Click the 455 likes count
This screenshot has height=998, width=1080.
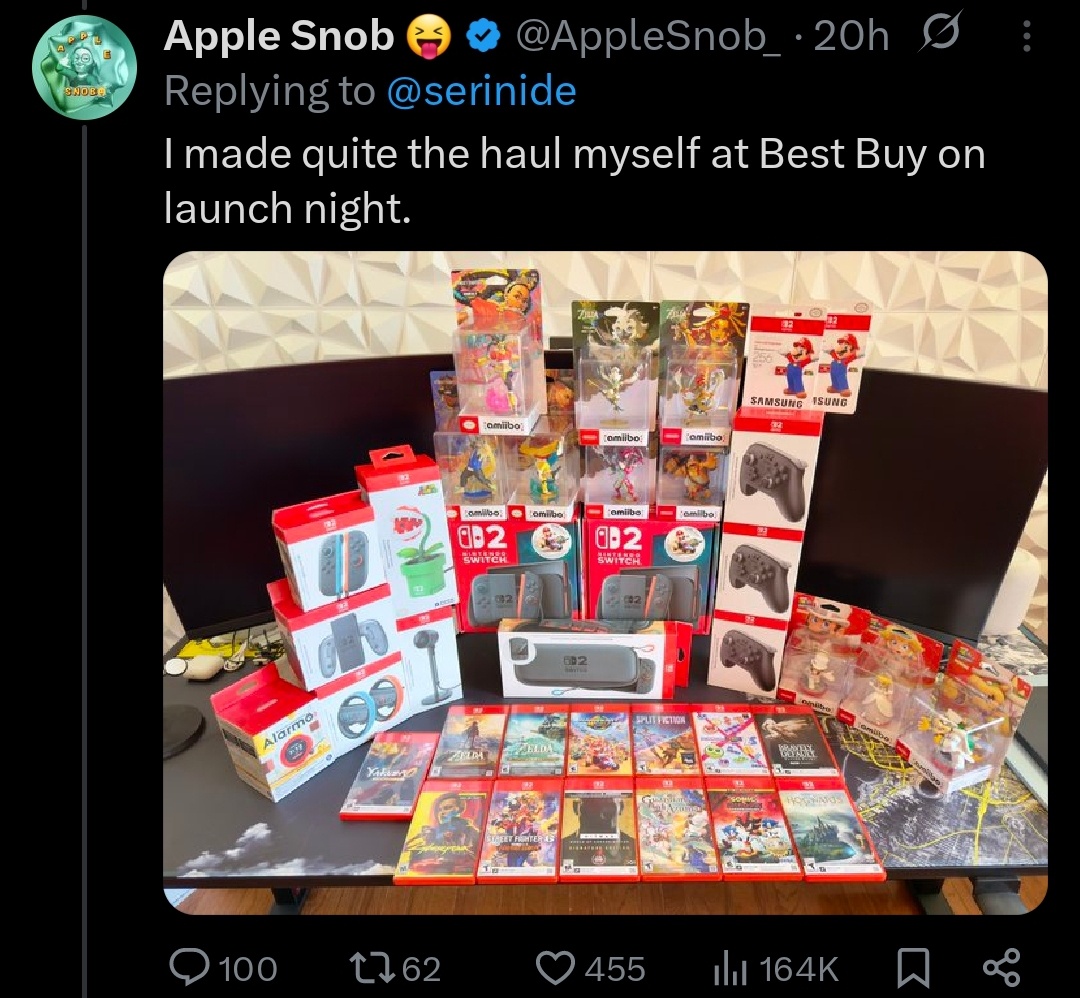tap(615, 968)
